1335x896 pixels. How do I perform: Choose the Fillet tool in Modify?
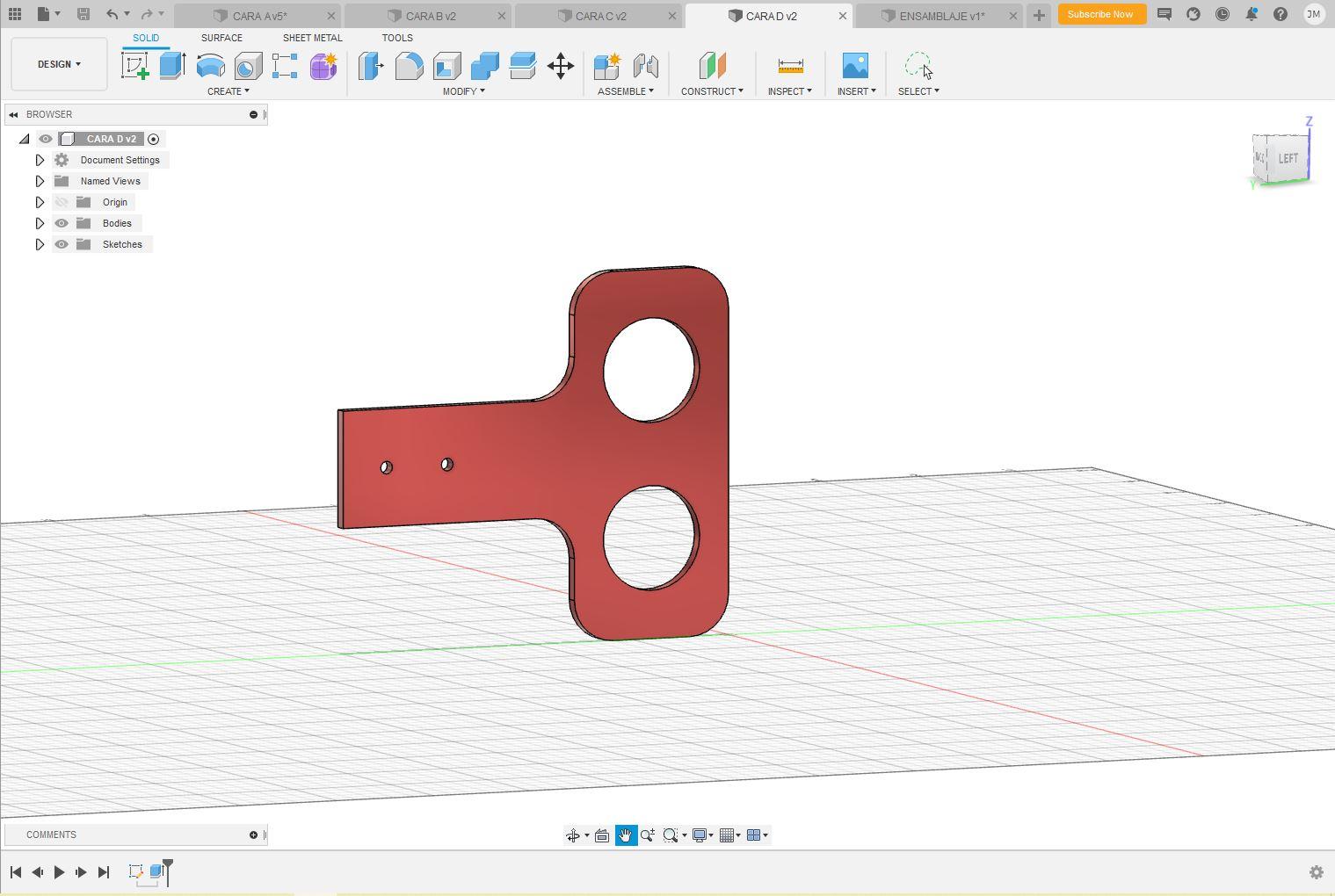point(409,66)
